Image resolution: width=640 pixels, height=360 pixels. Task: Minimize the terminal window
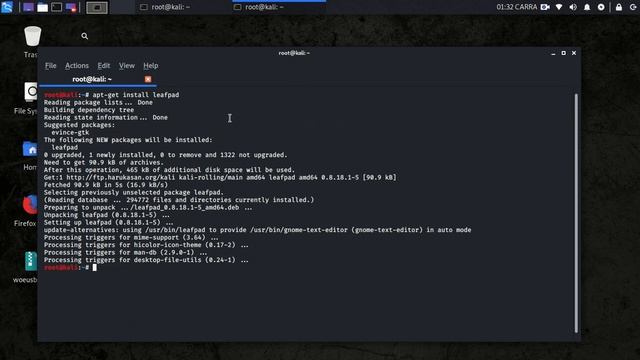pos(553,53)
